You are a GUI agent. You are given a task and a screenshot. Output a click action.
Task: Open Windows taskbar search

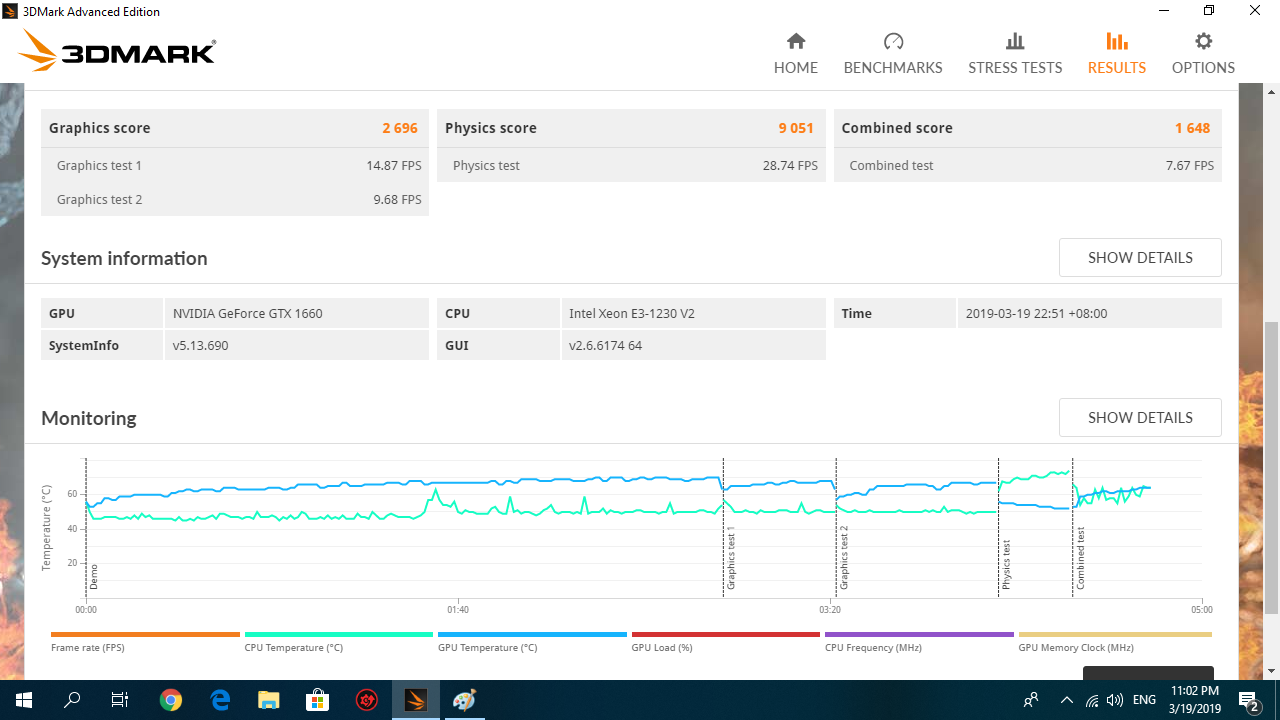pyautogui.click(x=72, y=700)
